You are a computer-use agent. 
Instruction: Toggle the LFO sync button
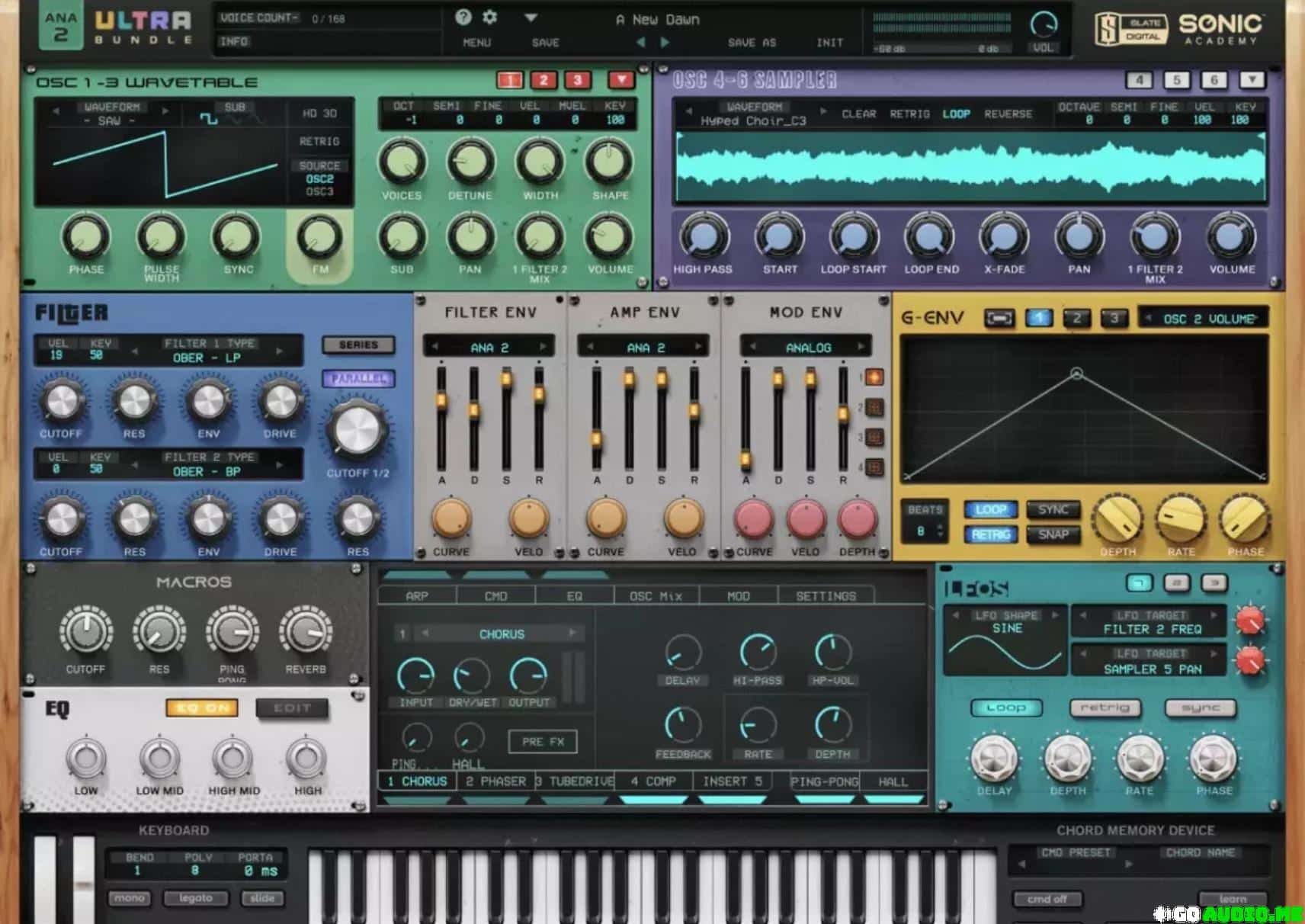coord(1201,708)
